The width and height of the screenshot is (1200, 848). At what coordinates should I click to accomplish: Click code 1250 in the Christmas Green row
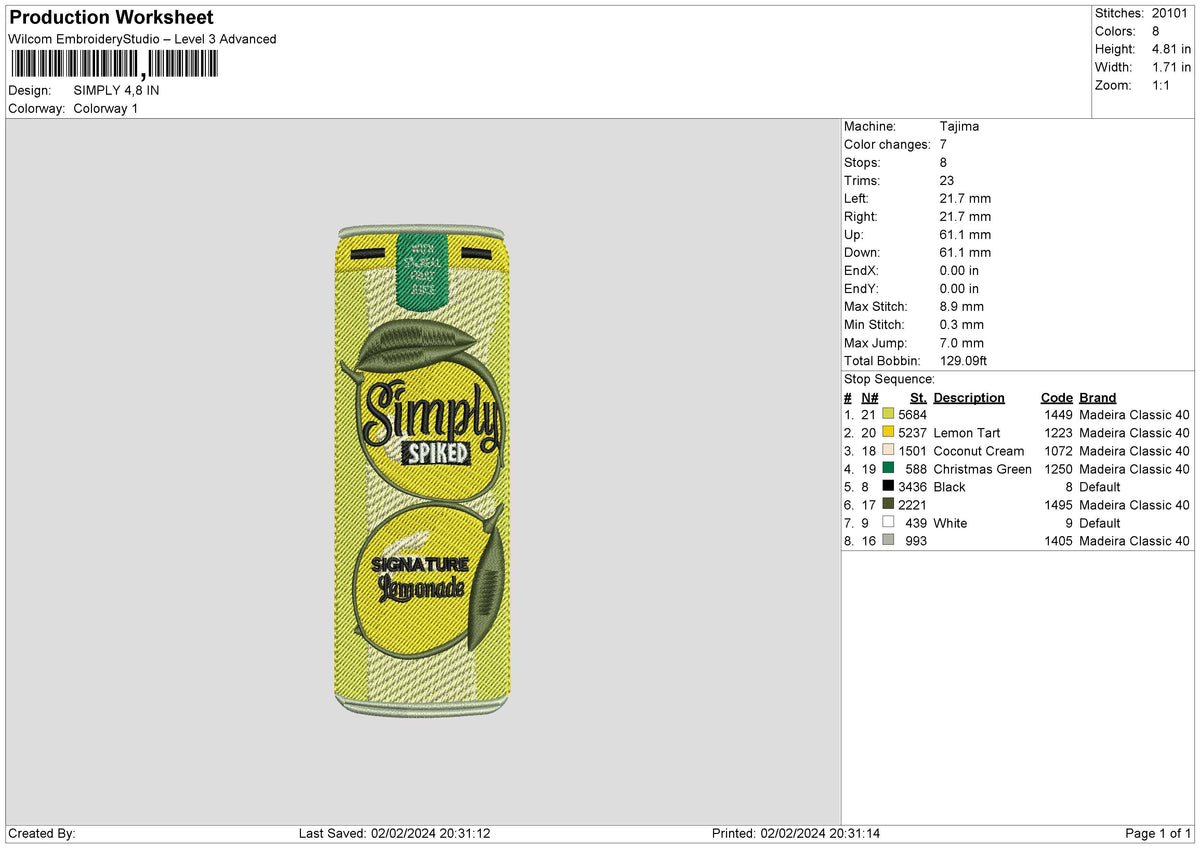pyautogui.click(x=1058, y=469)
